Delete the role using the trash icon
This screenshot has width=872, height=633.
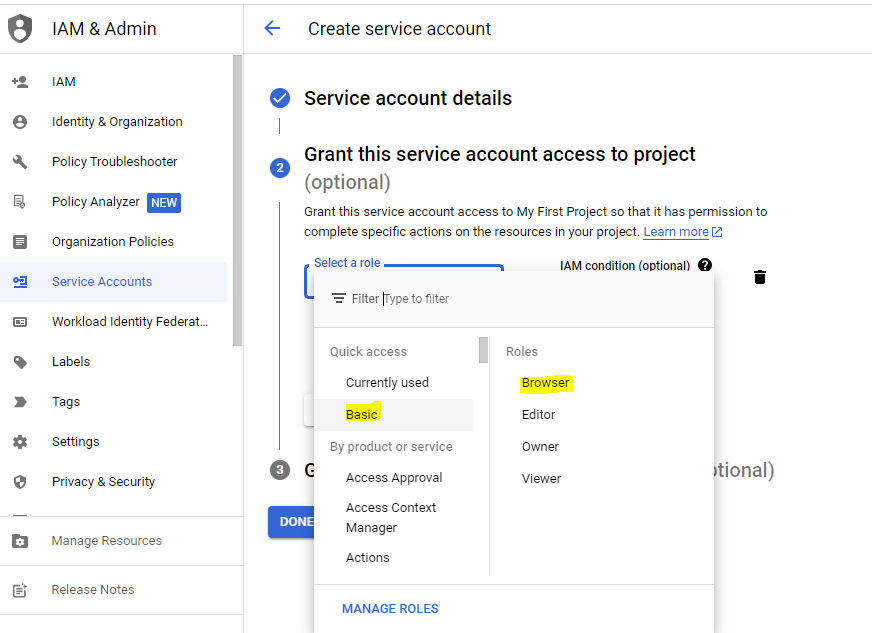click(760, 277)
